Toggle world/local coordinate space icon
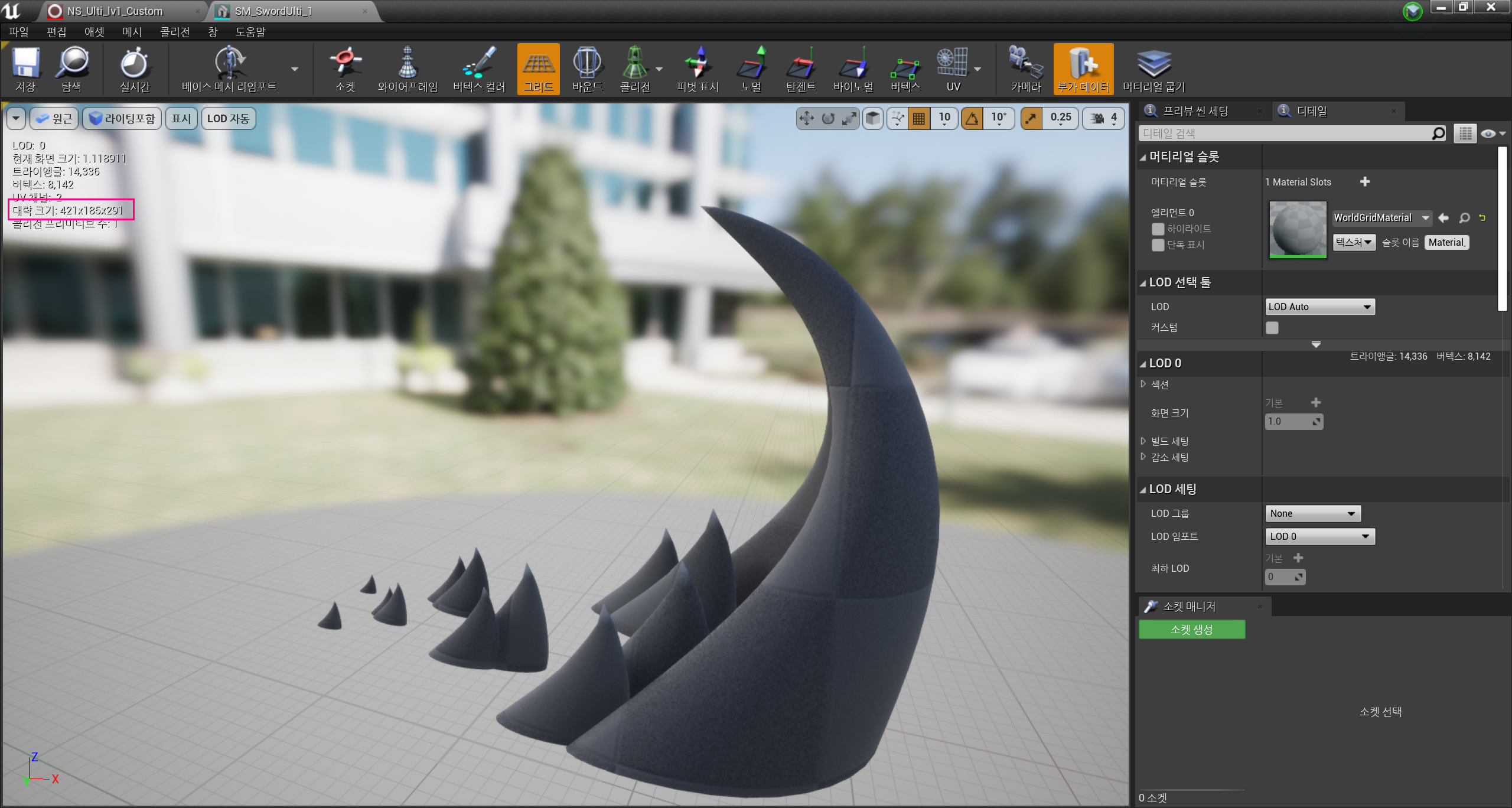1512x808 pixels. pyautogui.click(x=872, y=118)
